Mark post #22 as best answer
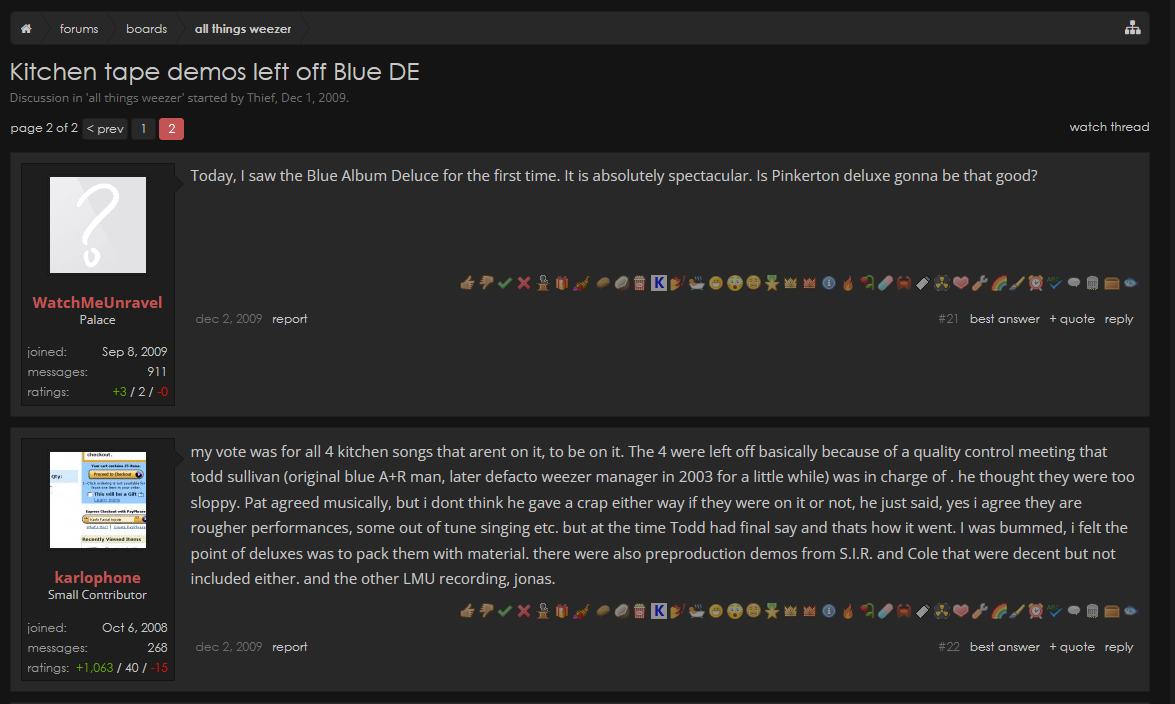 point(1004,647)
